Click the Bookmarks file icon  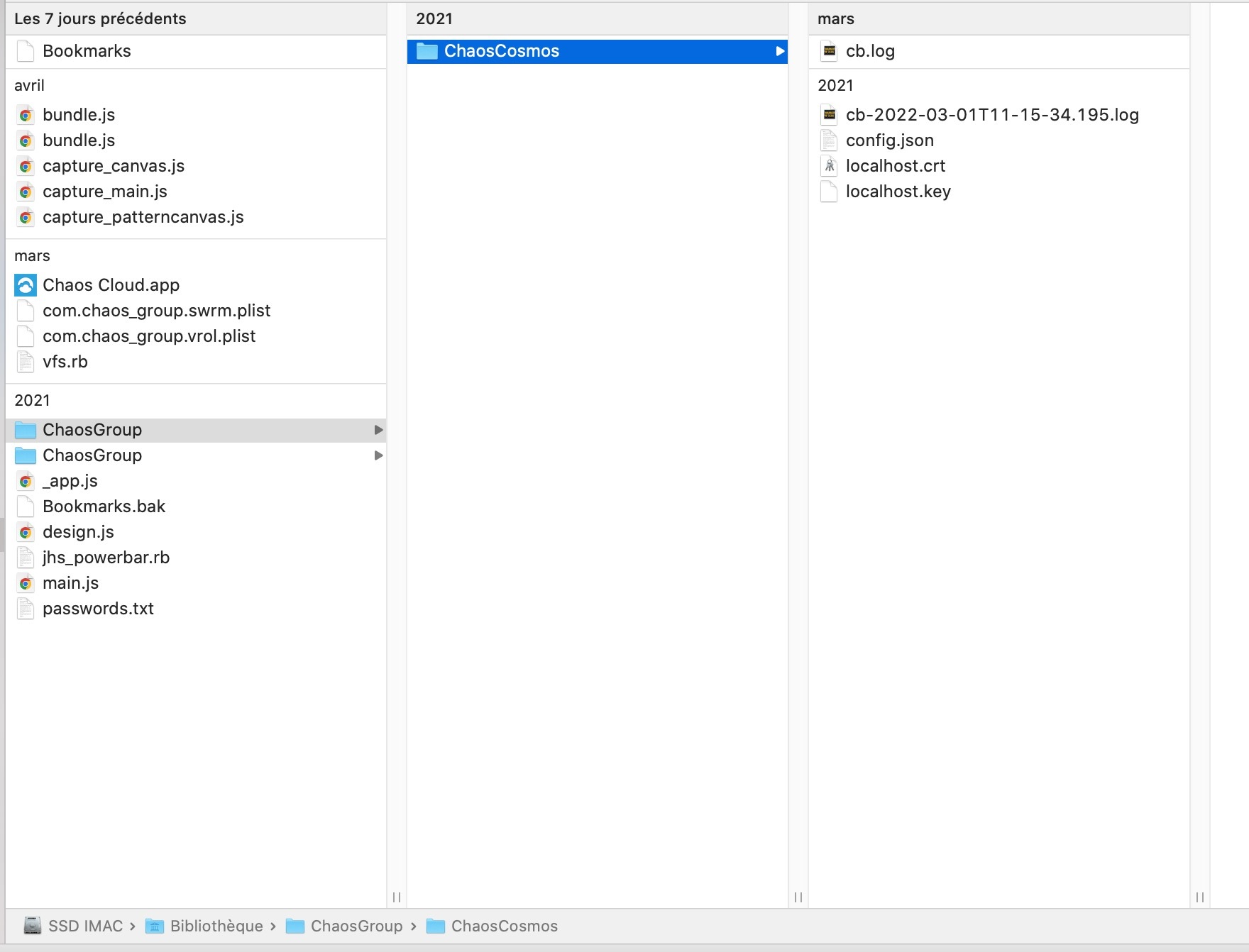(26, 51)
